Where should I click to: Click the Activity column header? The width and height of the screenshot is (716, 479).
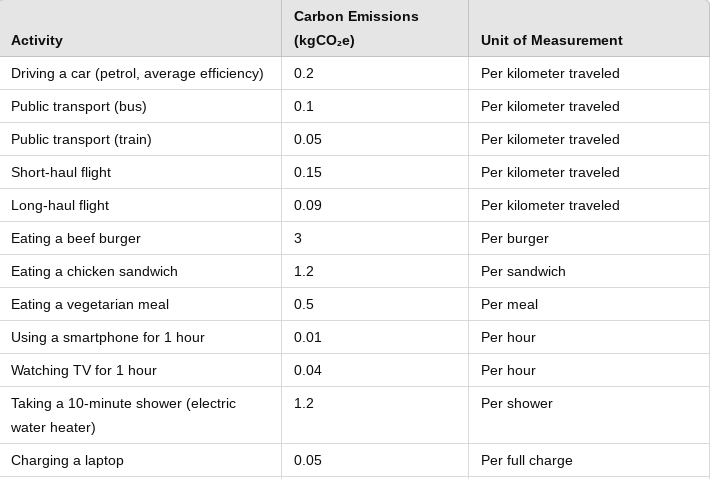click(37, 40)
